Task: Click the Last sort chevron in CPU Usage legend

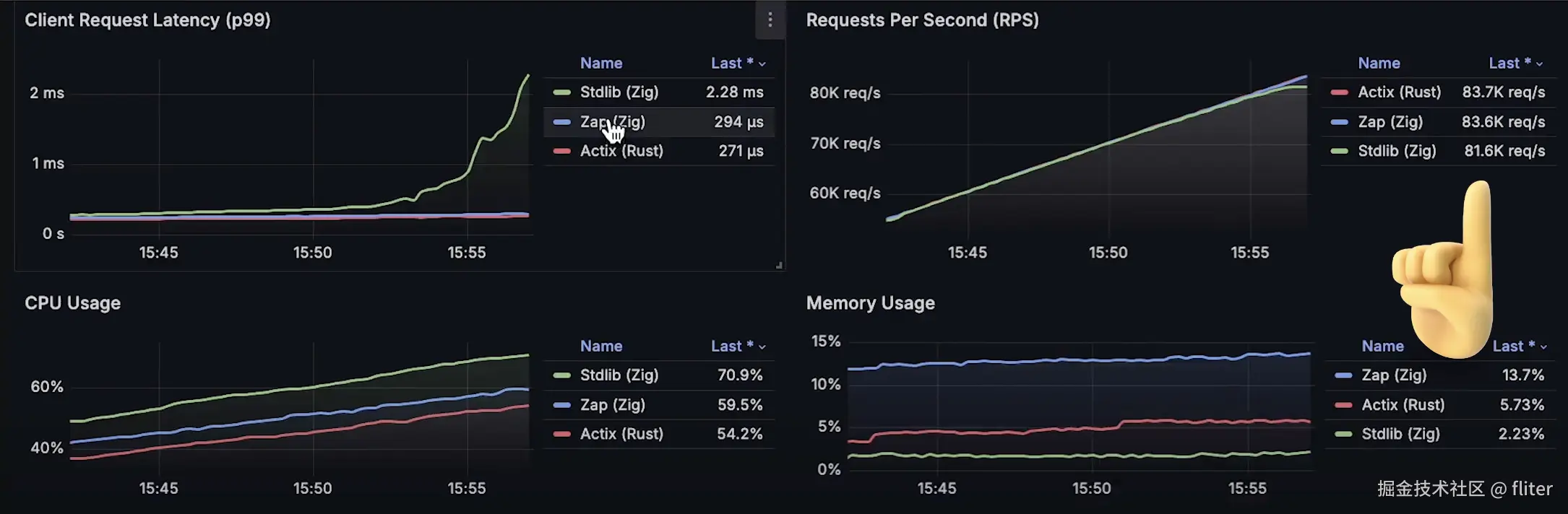Action: pyautogui.click(x=762, y=347)
